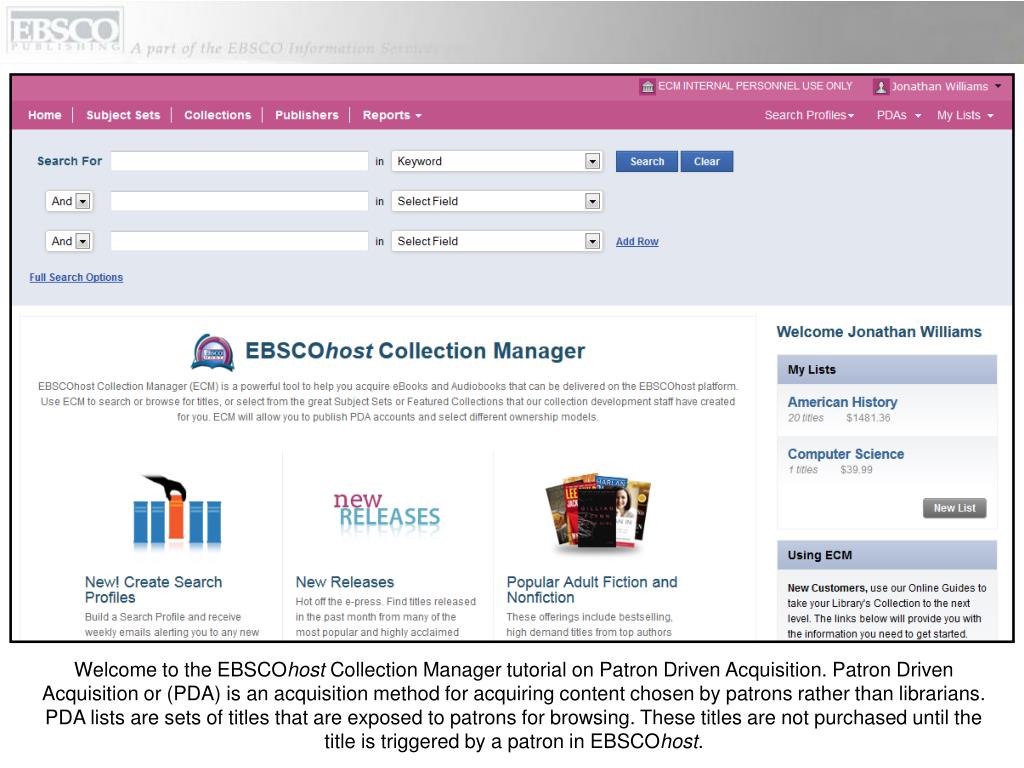Click the Using ECM panel header

click(887, 555)
